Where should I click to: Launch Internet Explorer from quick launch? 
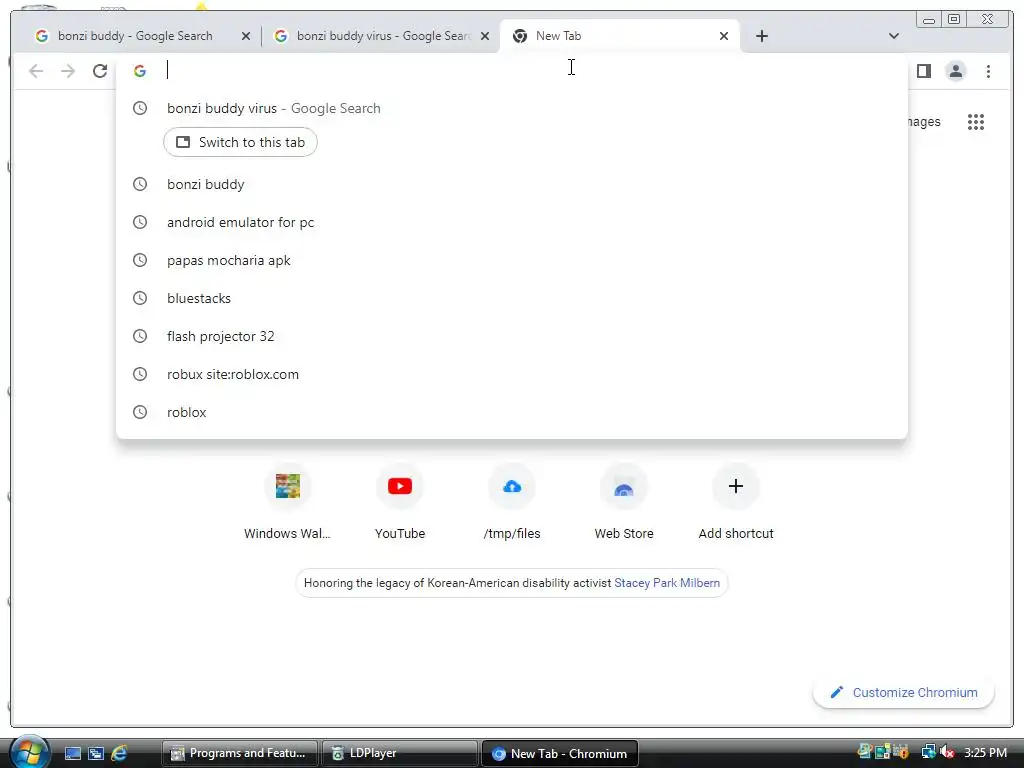click(x=119, y=753)
